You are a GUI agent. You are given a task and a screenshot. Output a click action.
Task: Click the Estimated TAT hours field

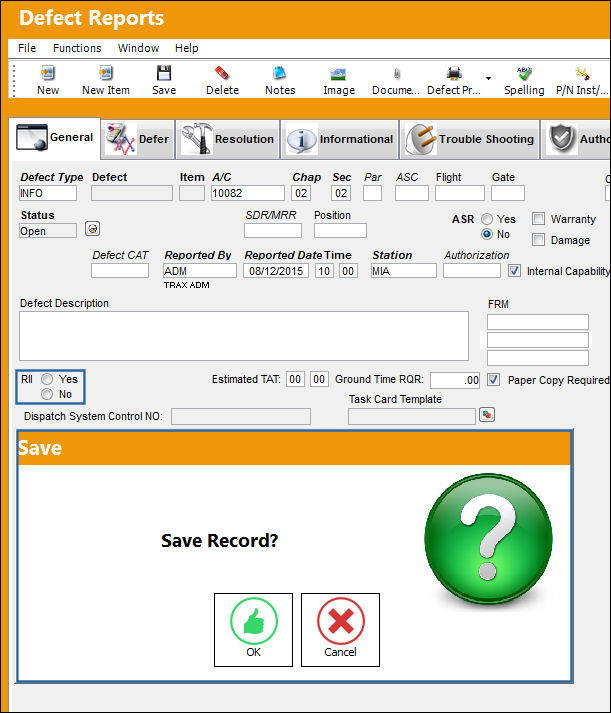coord(295,379)
